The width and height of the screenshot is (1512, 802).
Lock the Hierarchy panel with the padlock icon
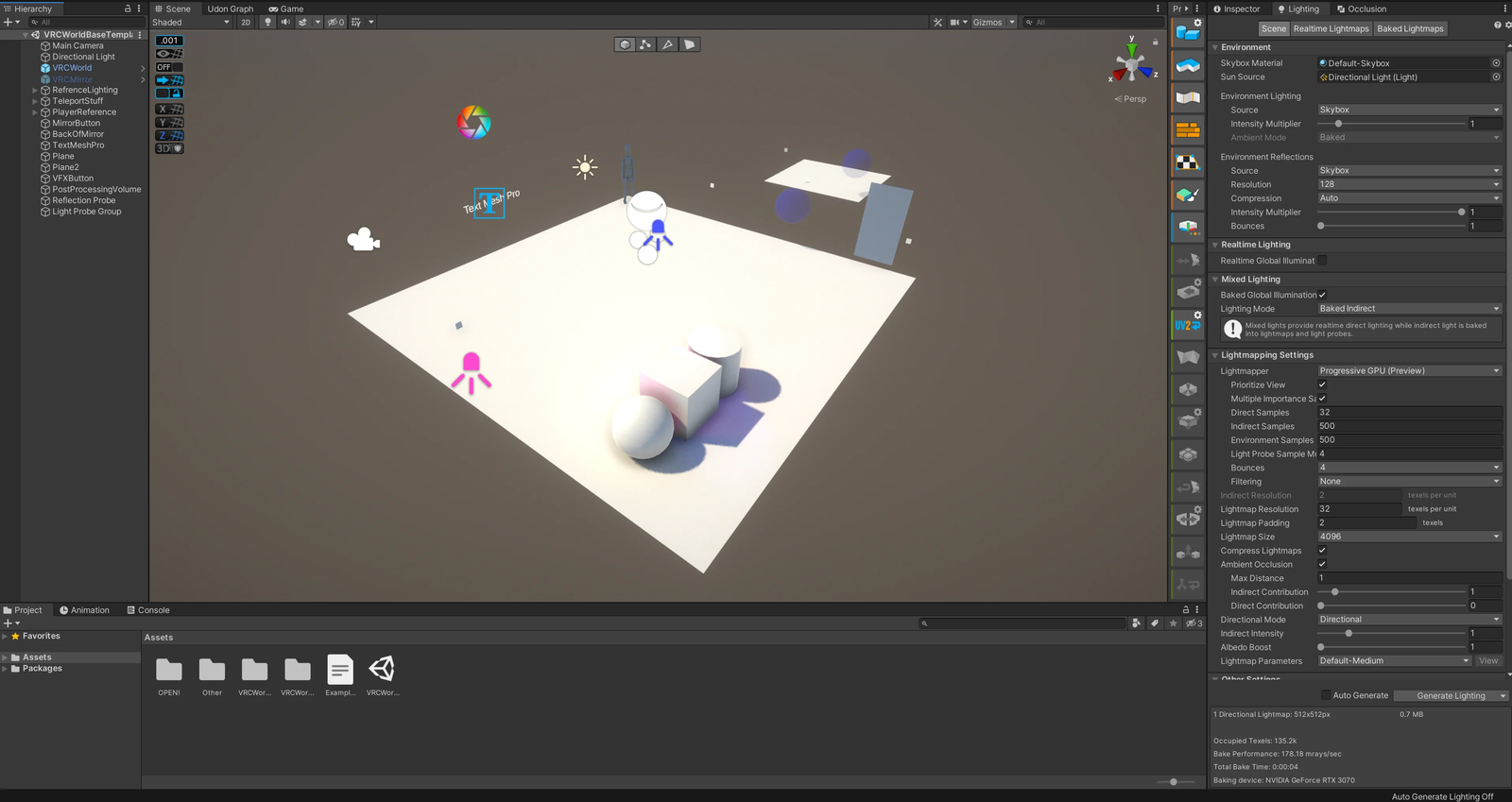(128, 9)
